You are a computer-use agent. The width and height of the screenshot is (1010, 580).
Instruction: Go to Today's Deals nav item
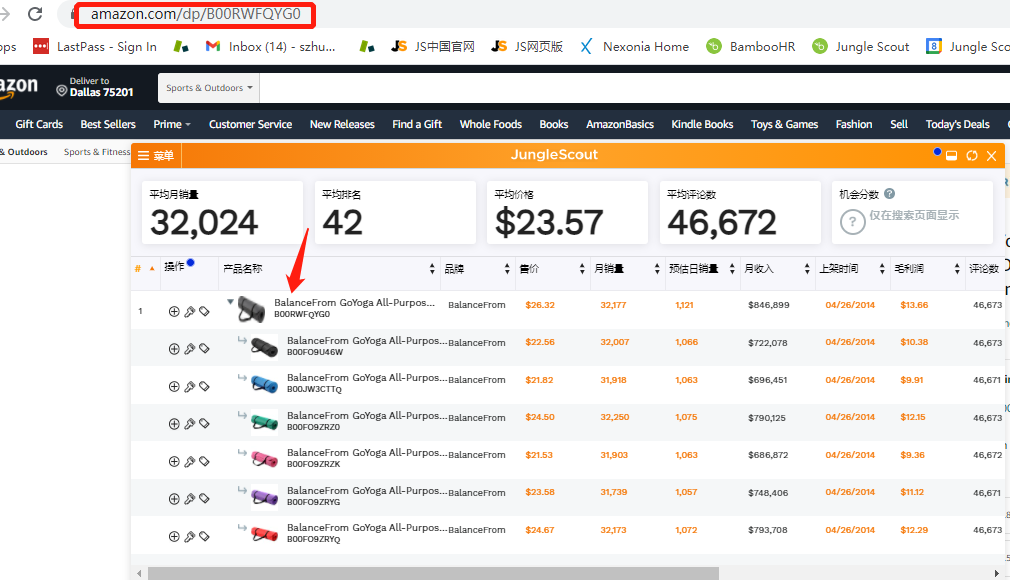957,124
